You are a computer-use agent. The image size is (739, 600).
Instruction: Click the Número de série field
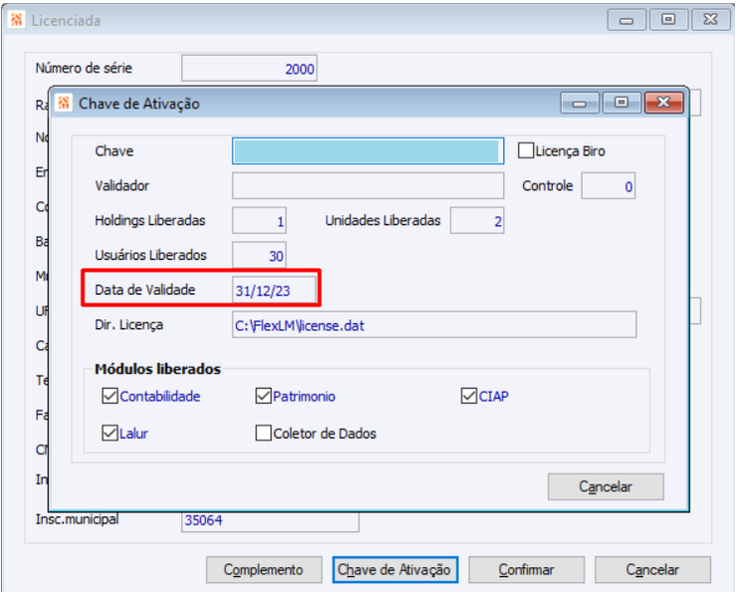(249, 68)
